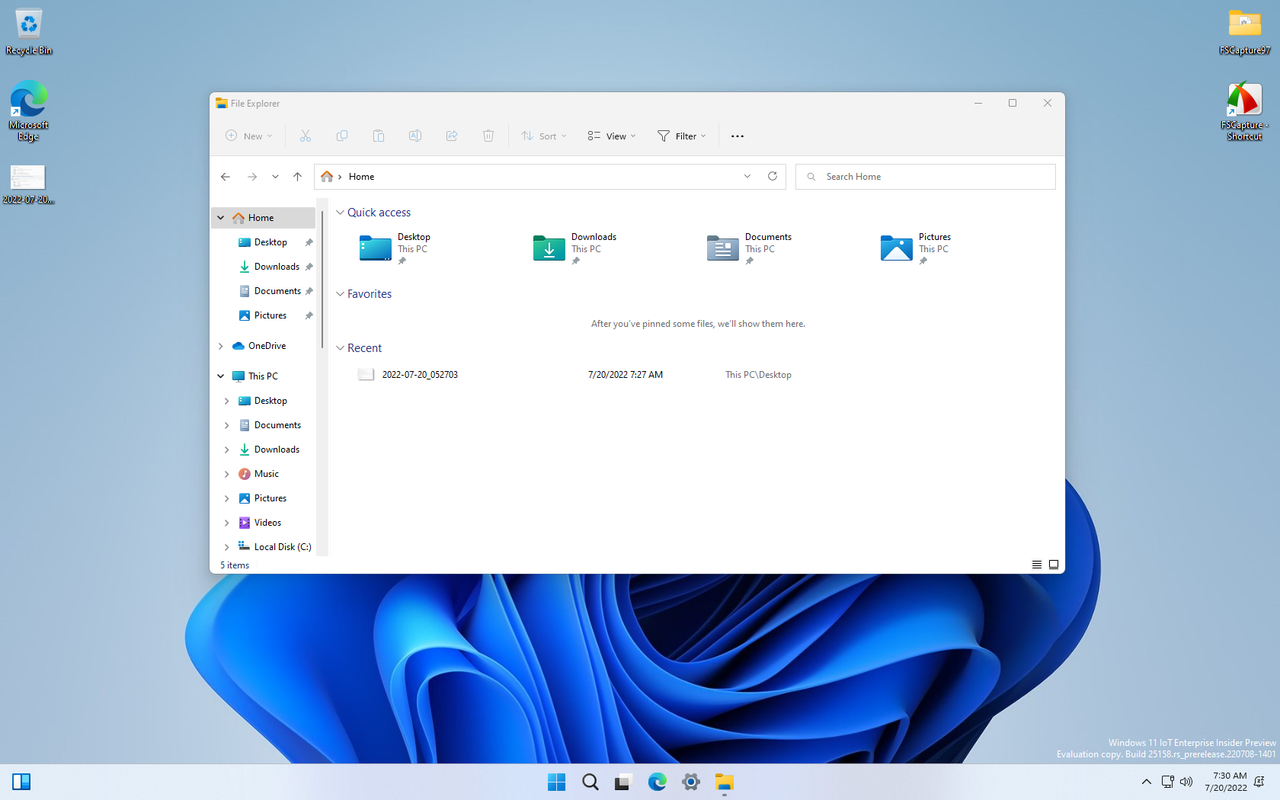Select pinned Desktop under Home in sidebar
The width and height of the screenshot is (1280, 800).
270,242
